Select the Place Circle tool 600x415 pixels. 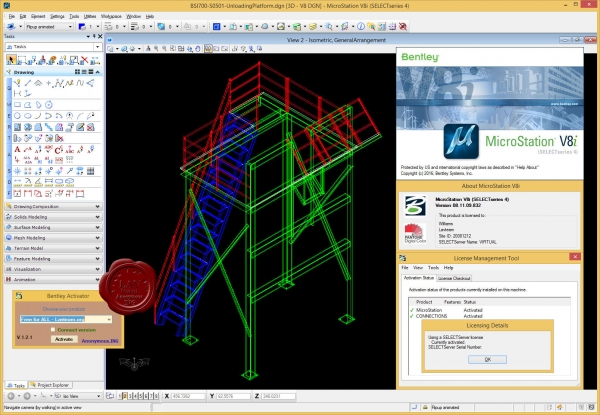pos(17,116)
